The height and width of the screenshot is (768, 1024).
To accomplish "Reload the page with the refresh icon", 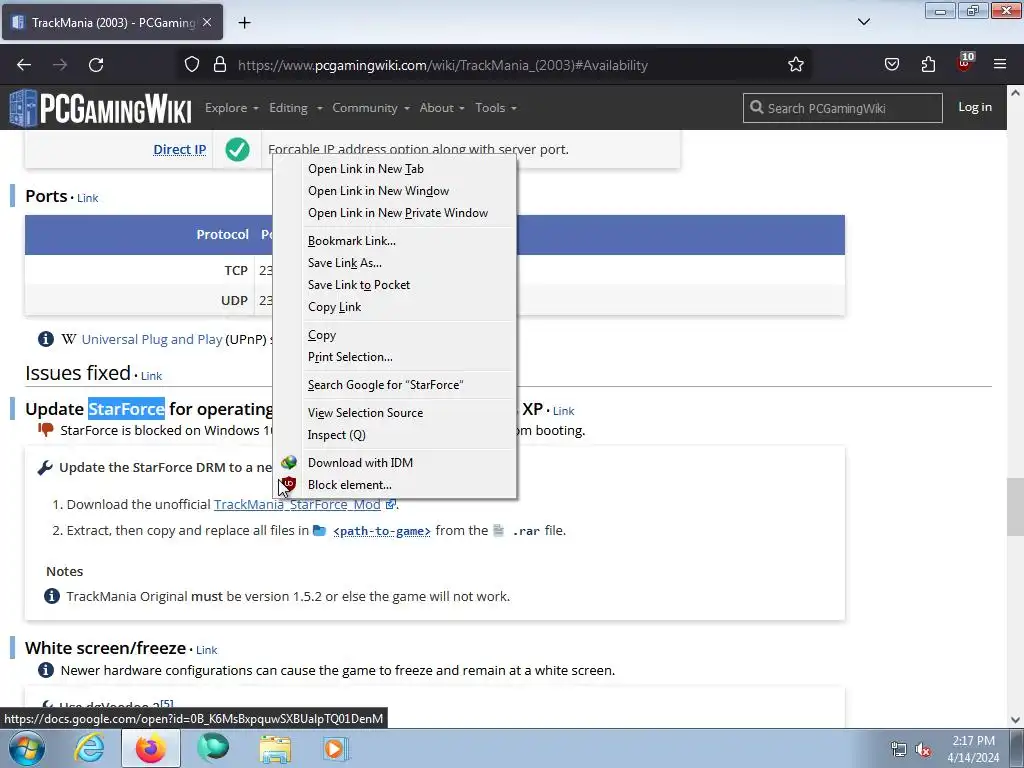I will coord(96,65).
